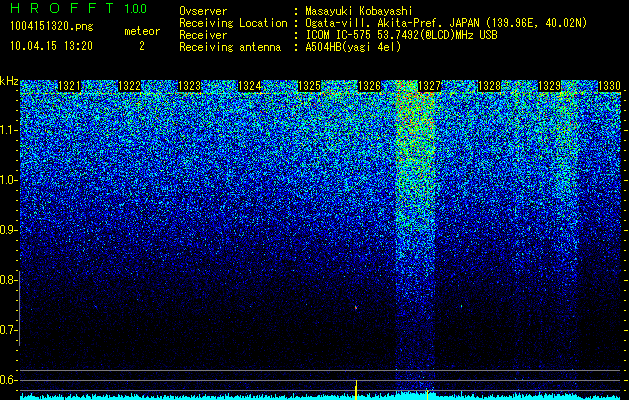This screenshot has height=400, width=629.
Task: Click the 1.0 frequency axis label
Action: (x=8, y=180)
